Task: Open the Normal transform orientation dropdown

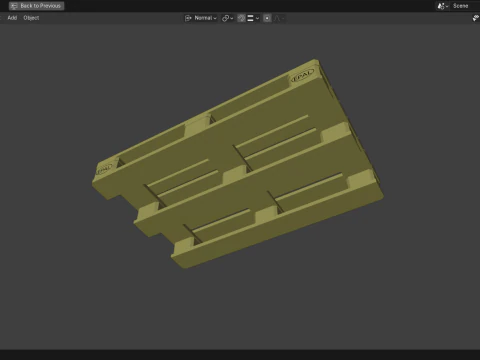Action: (x=201, y=18)
